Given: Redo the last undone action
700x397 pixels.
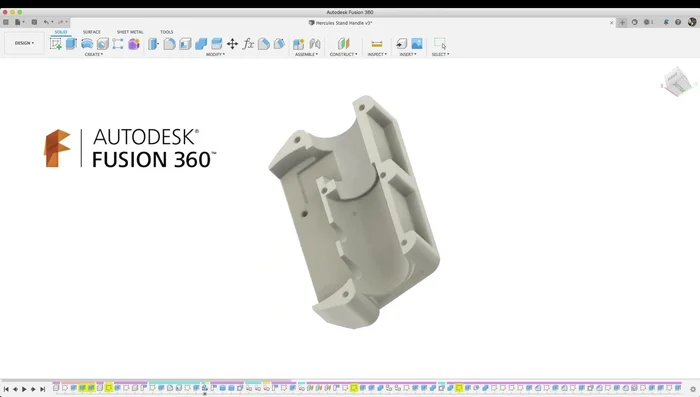Looking at the screenshot, I should tap(62, 22).
